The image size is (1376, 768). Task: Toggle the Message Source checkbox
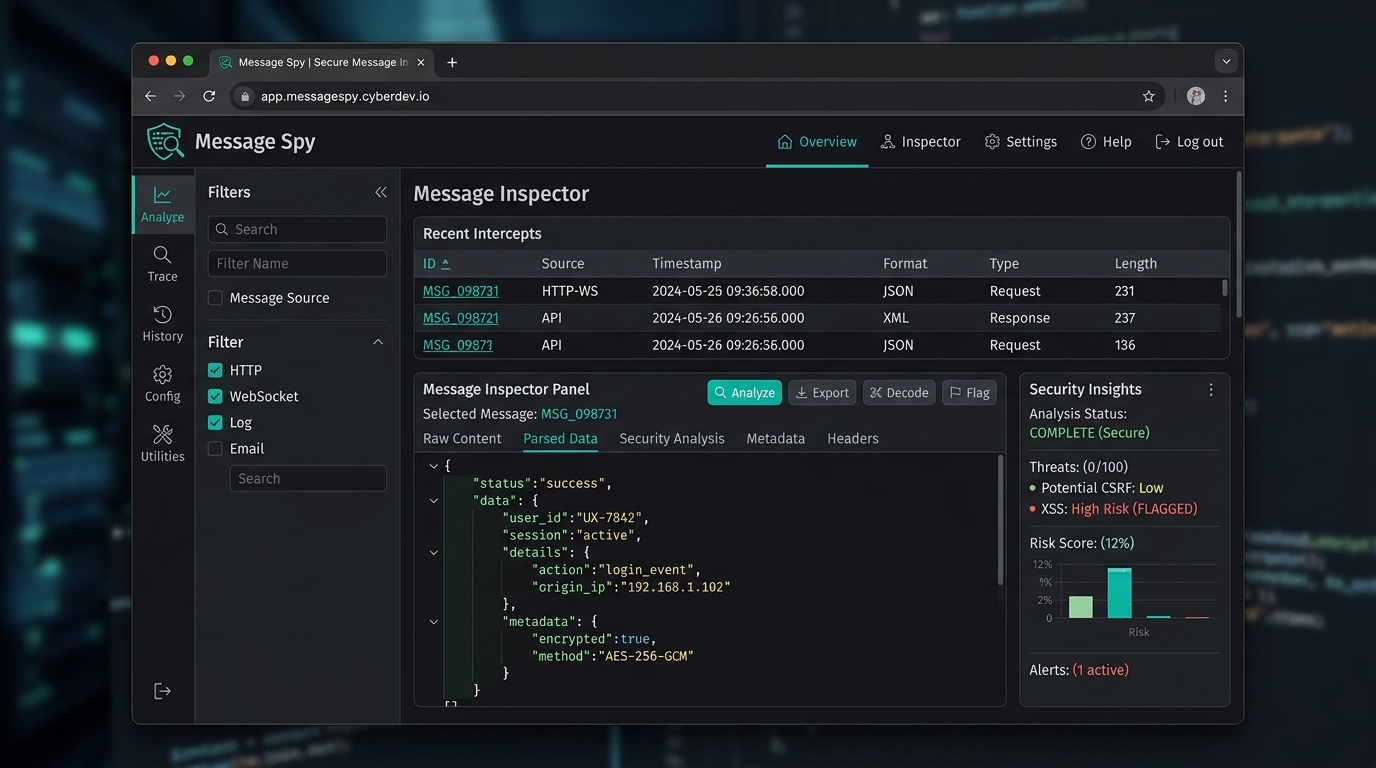(215, 298)
